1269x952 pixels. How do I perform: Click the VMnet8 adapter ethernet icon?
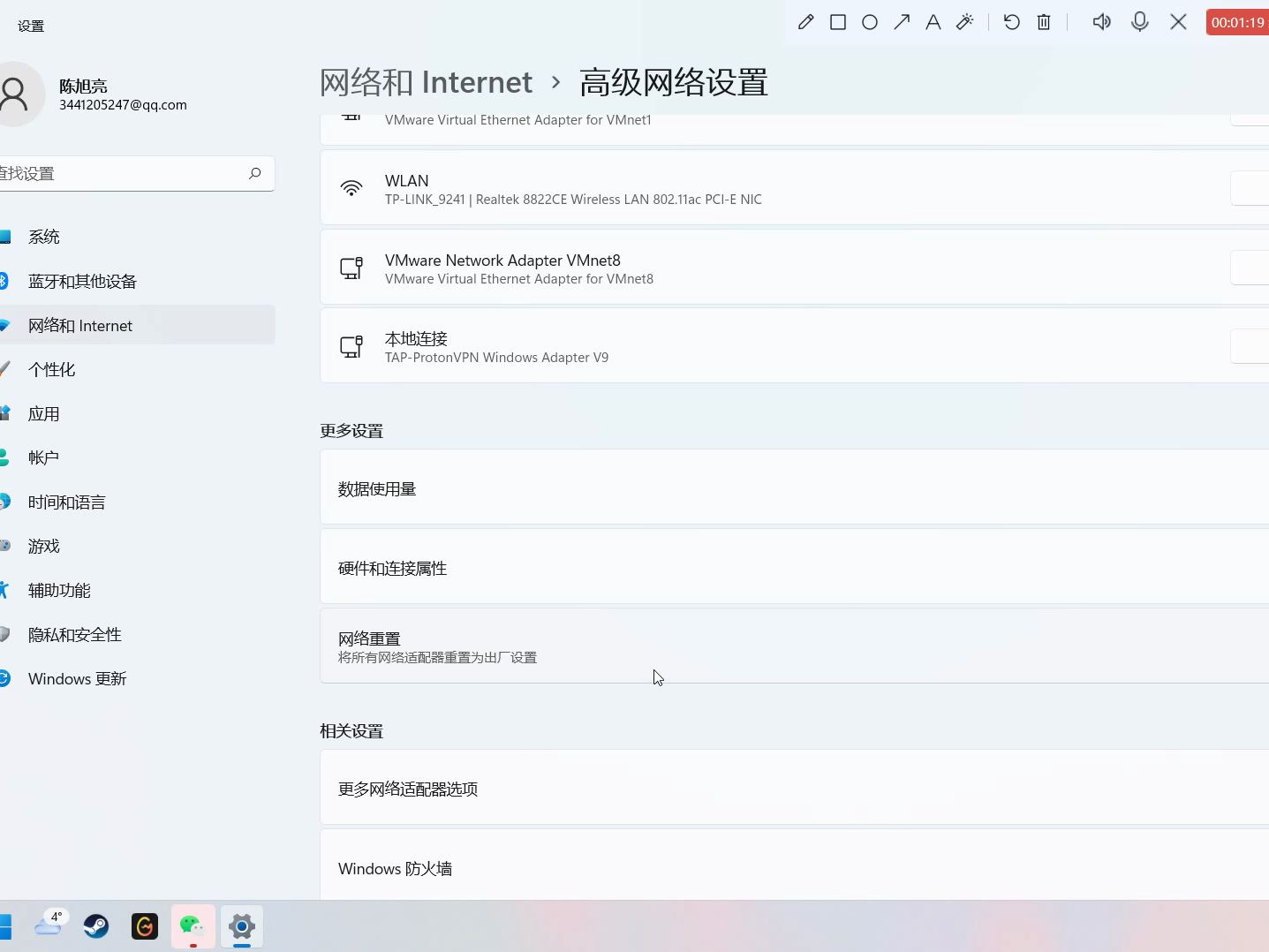[x=351, y=268]
